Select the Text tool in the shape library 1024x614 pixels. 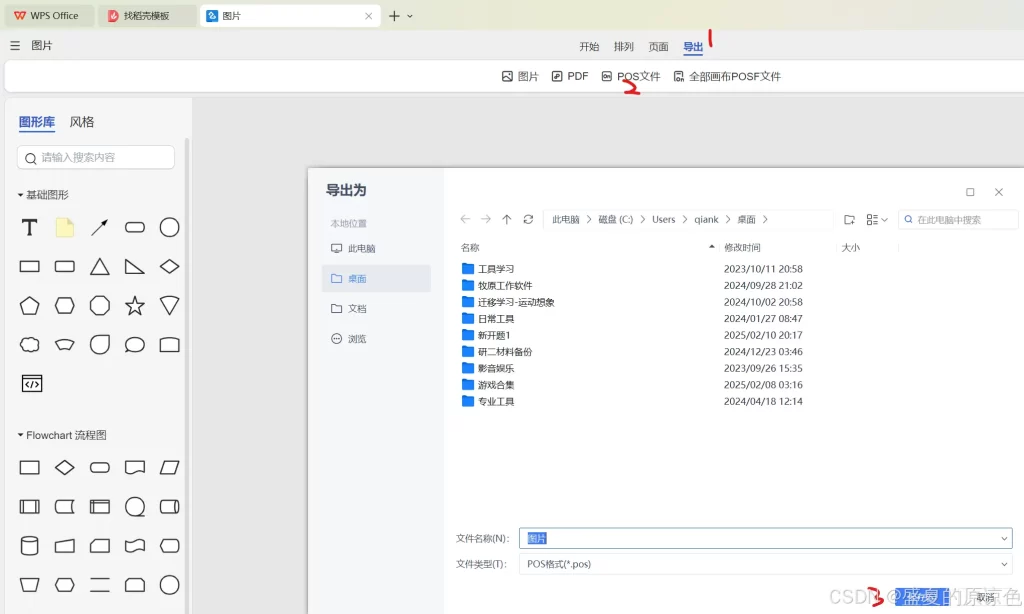point(29,227)
